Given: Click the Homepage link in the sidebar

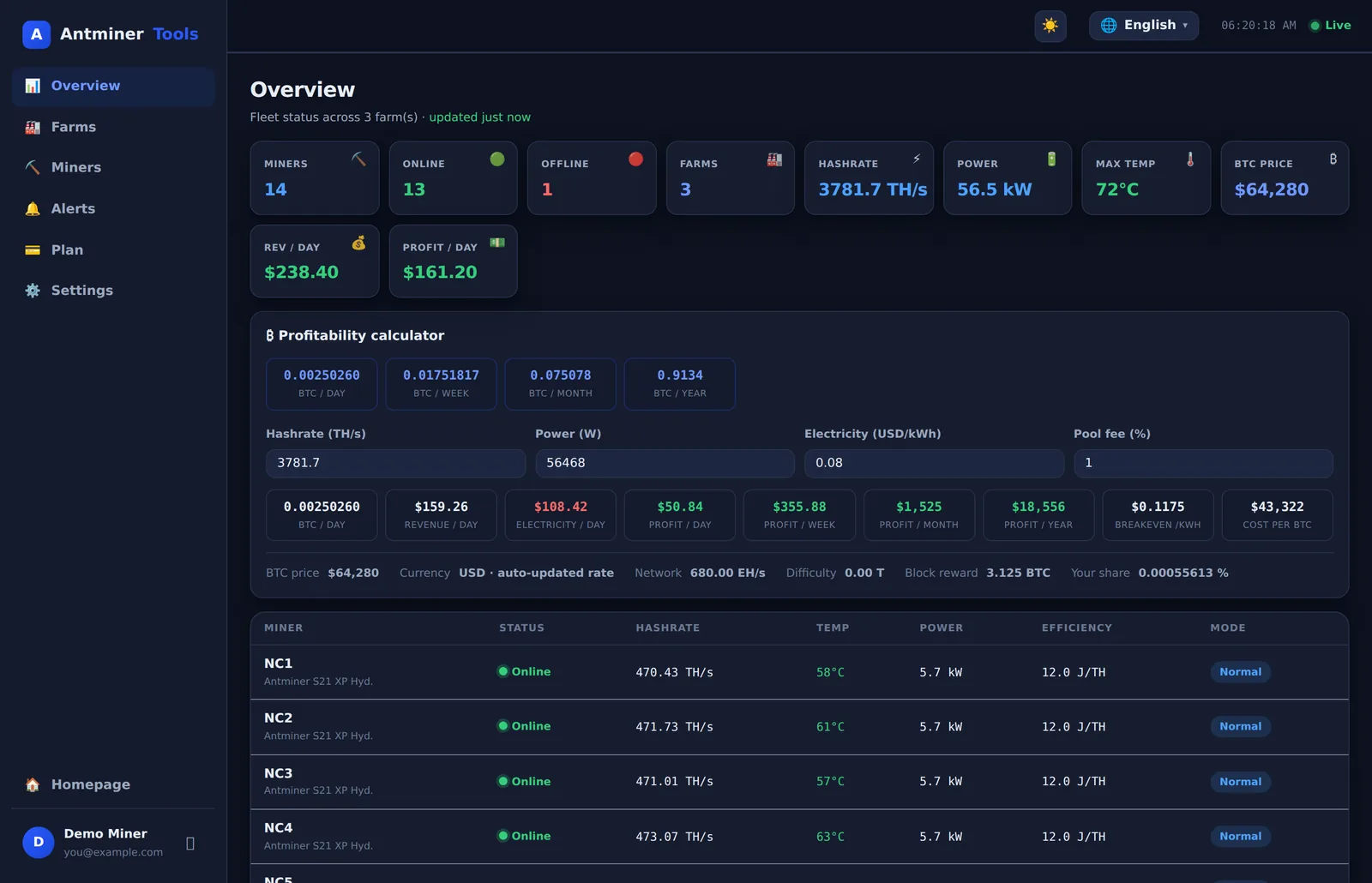Looking at the screenshot, I should (x=113, y=784).
